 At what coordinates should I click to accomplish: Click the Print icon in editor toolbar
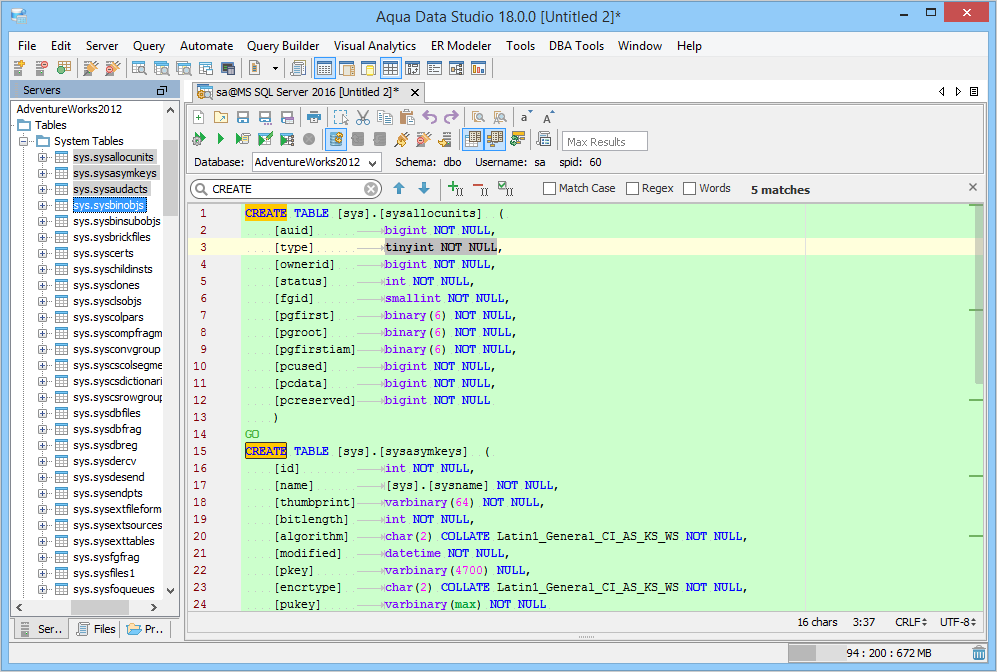coord(313,117)
